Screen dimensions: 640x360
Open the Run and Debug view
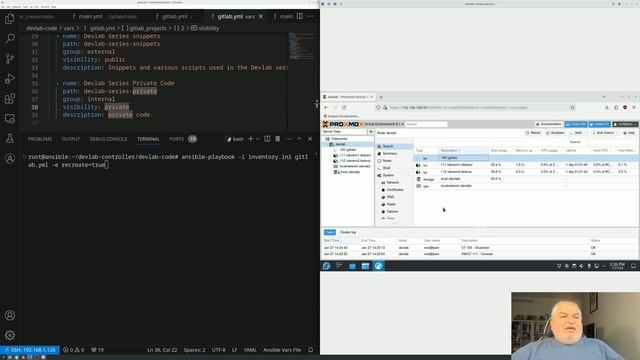(10, 78)
